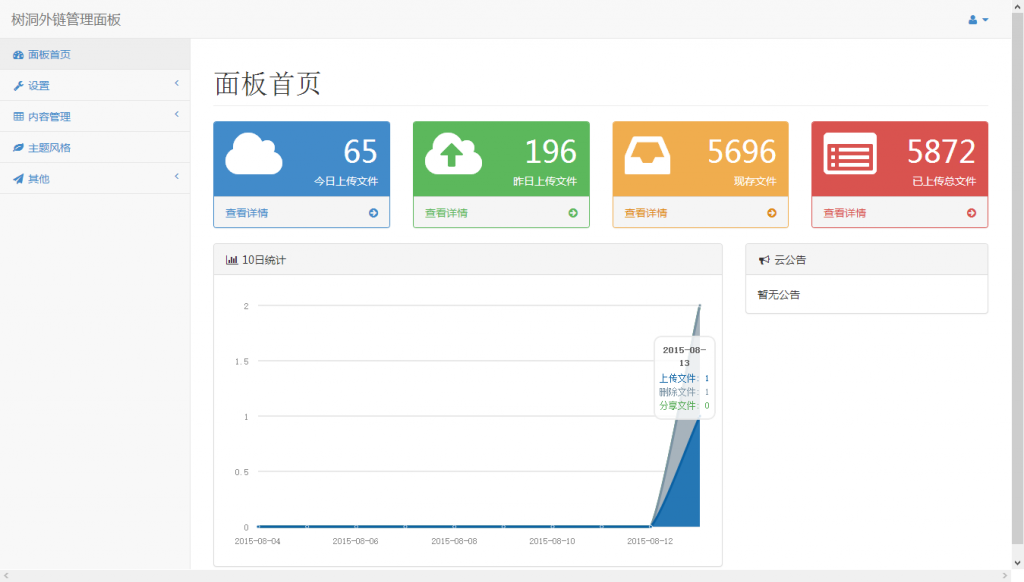Click the vertical scrollbar thumb
The height and width of the screenshot is (582, 1024).
1017,278
